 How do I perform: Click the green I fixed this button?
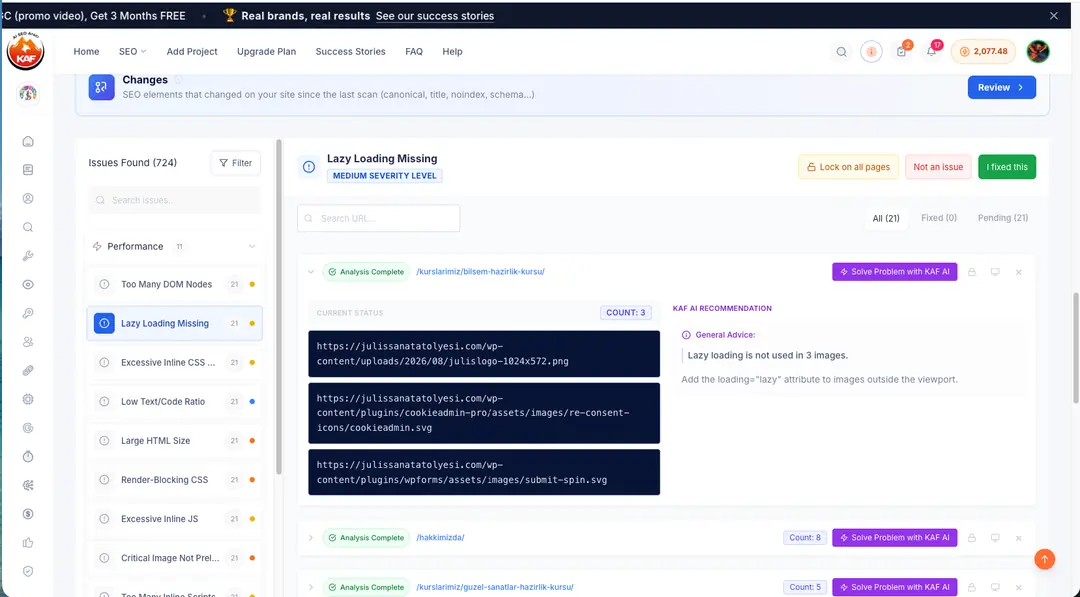coord(1006,167)
